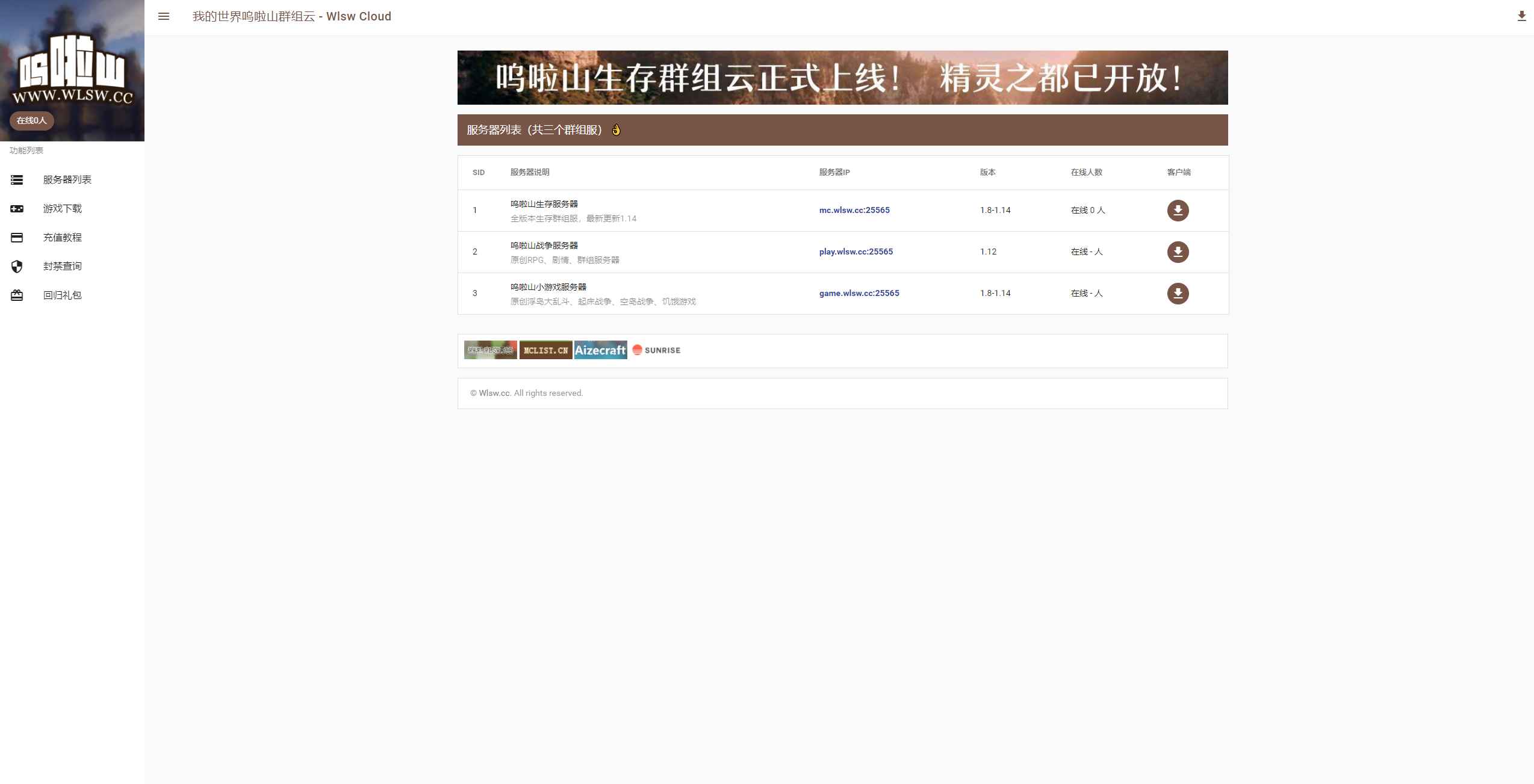Click the 客户端 column header
Screen dimensions: 1534x784
(1179, 173)
